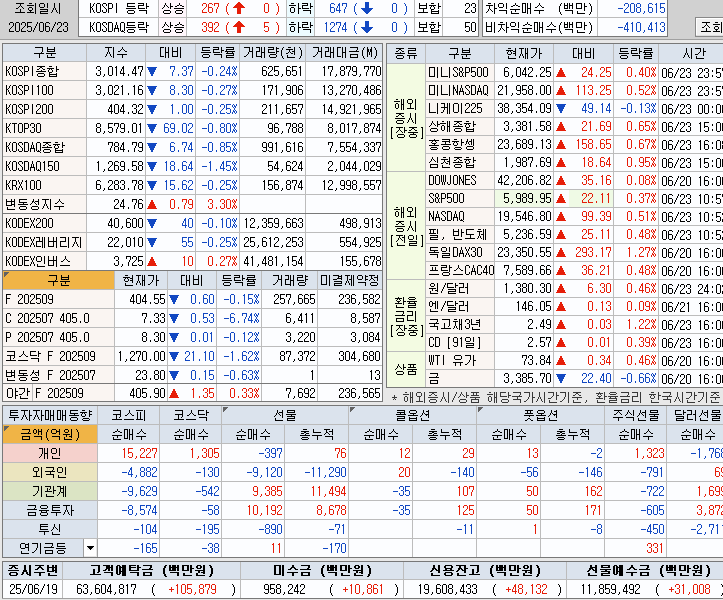This screenshot has width=723, height=600.
Task: Select the KODEX인버스 row label
Action: [x=44, y=261]
